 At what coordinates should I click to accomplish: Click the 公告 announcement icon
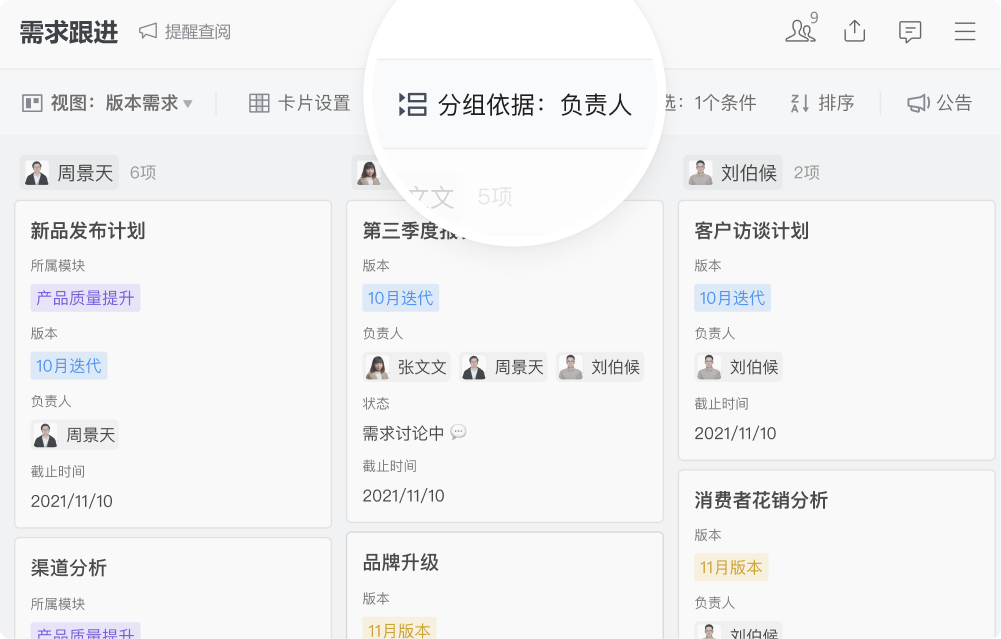(918, 103)
